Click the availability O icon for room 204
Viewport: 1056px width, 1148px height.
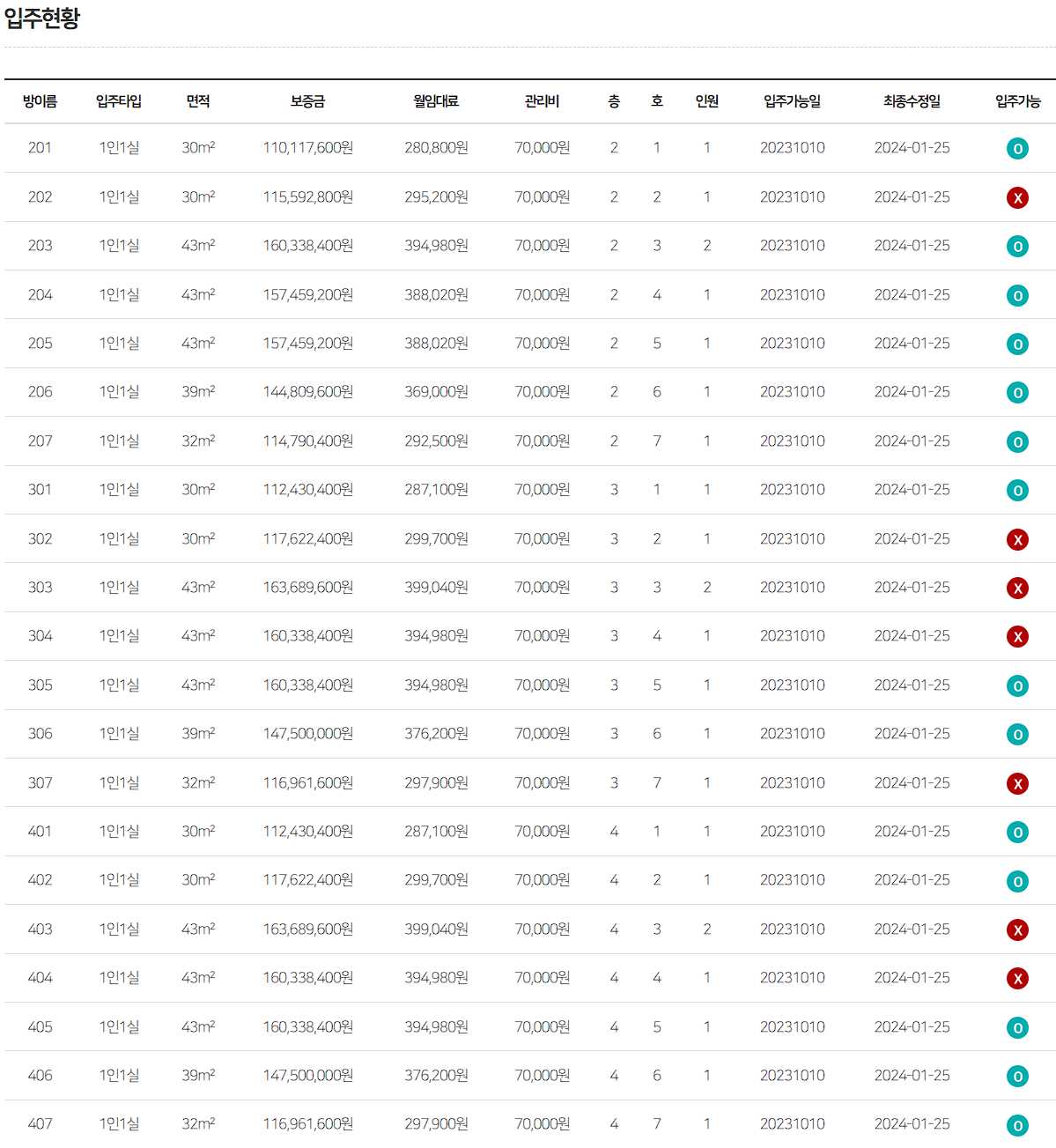pos(1017,295)
